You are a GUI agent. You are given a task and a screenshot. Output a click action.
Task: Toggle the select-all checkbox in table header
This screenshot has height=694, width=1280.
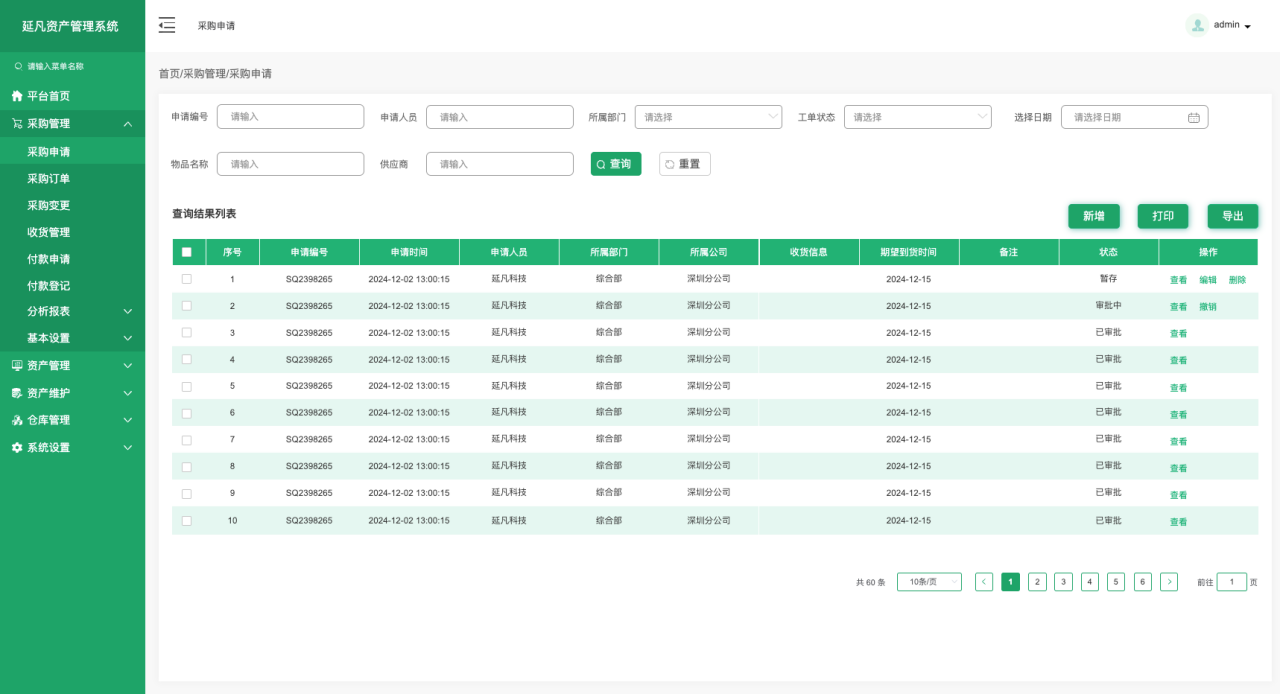(x=187, y=252)
